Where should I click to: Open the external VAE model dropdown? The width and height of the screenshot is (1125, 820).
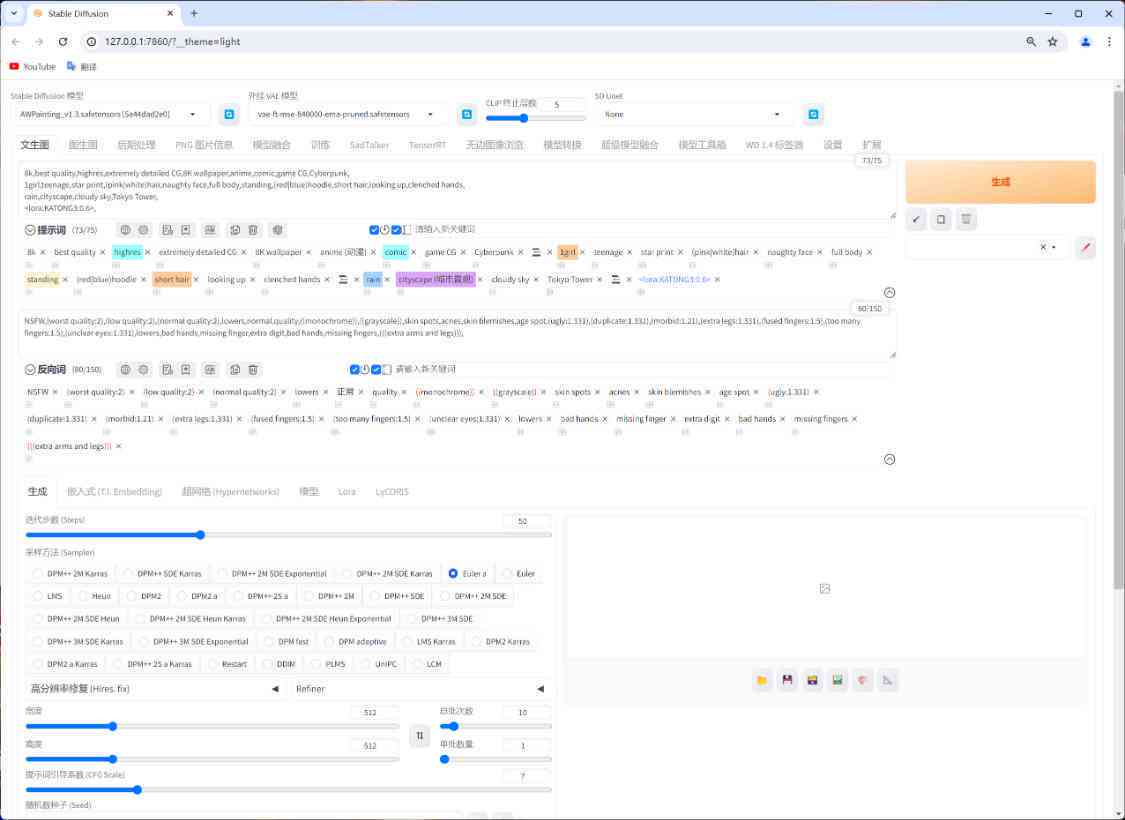[347, 114]
